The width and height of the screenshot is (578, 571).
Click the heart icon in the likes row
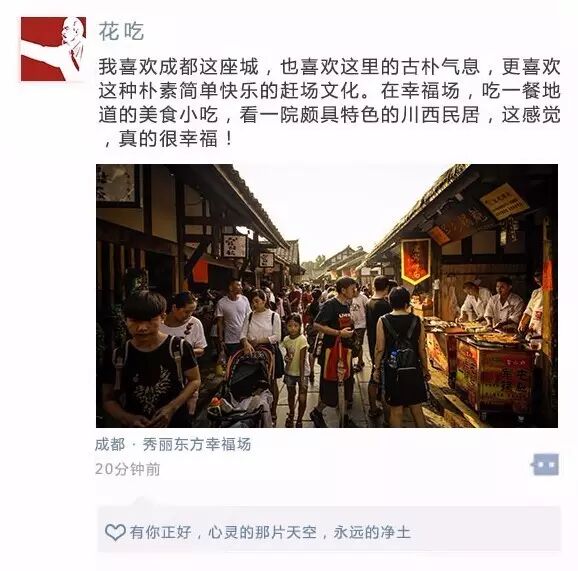coord(115,532)
